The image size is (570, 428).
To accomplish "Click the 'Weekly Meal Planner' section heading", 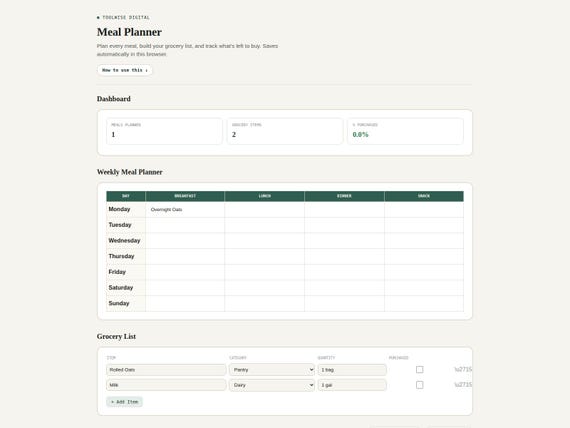I will [129, 172].
